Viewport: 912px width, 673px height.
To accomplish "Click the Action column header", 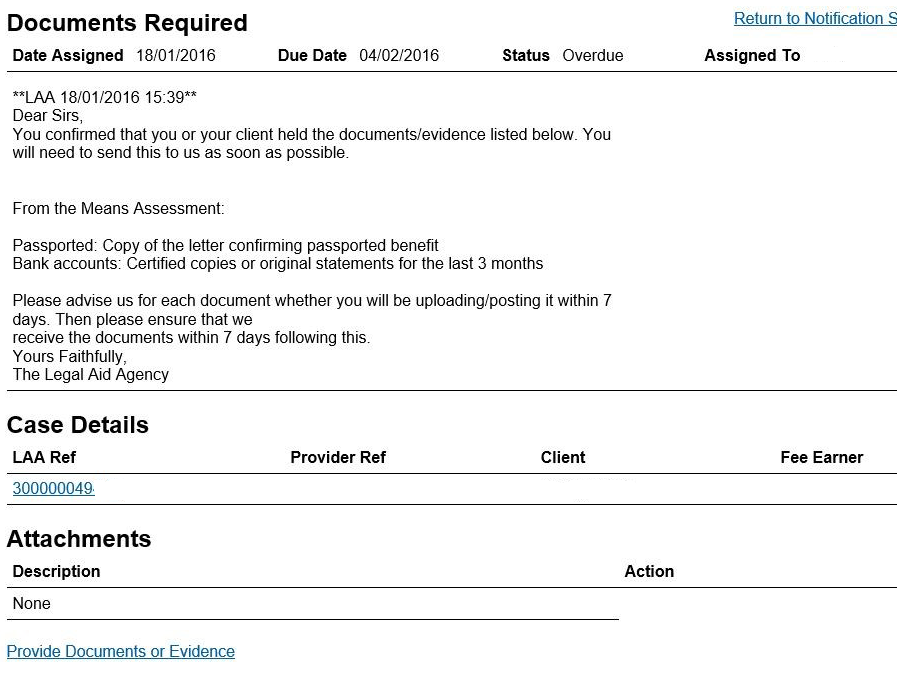I will (x=649, y=572).
